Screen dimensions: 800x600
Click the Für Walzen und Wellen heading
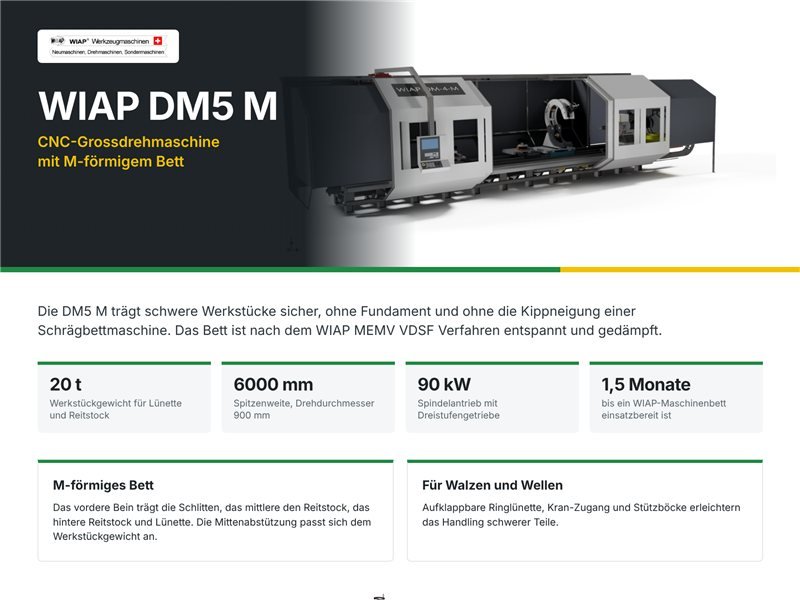pos(492,485)
